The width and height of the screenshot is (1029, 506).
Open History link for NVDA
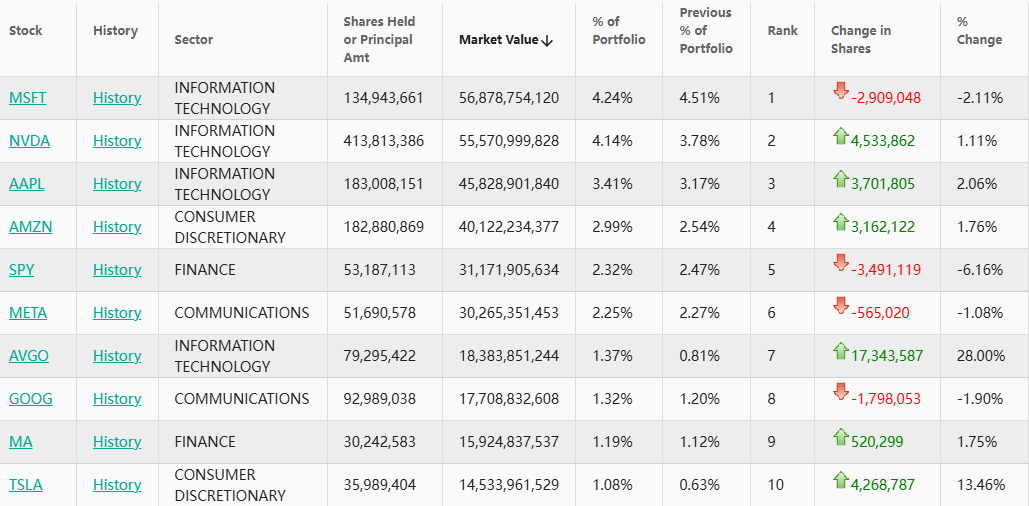tap(117, 141)
